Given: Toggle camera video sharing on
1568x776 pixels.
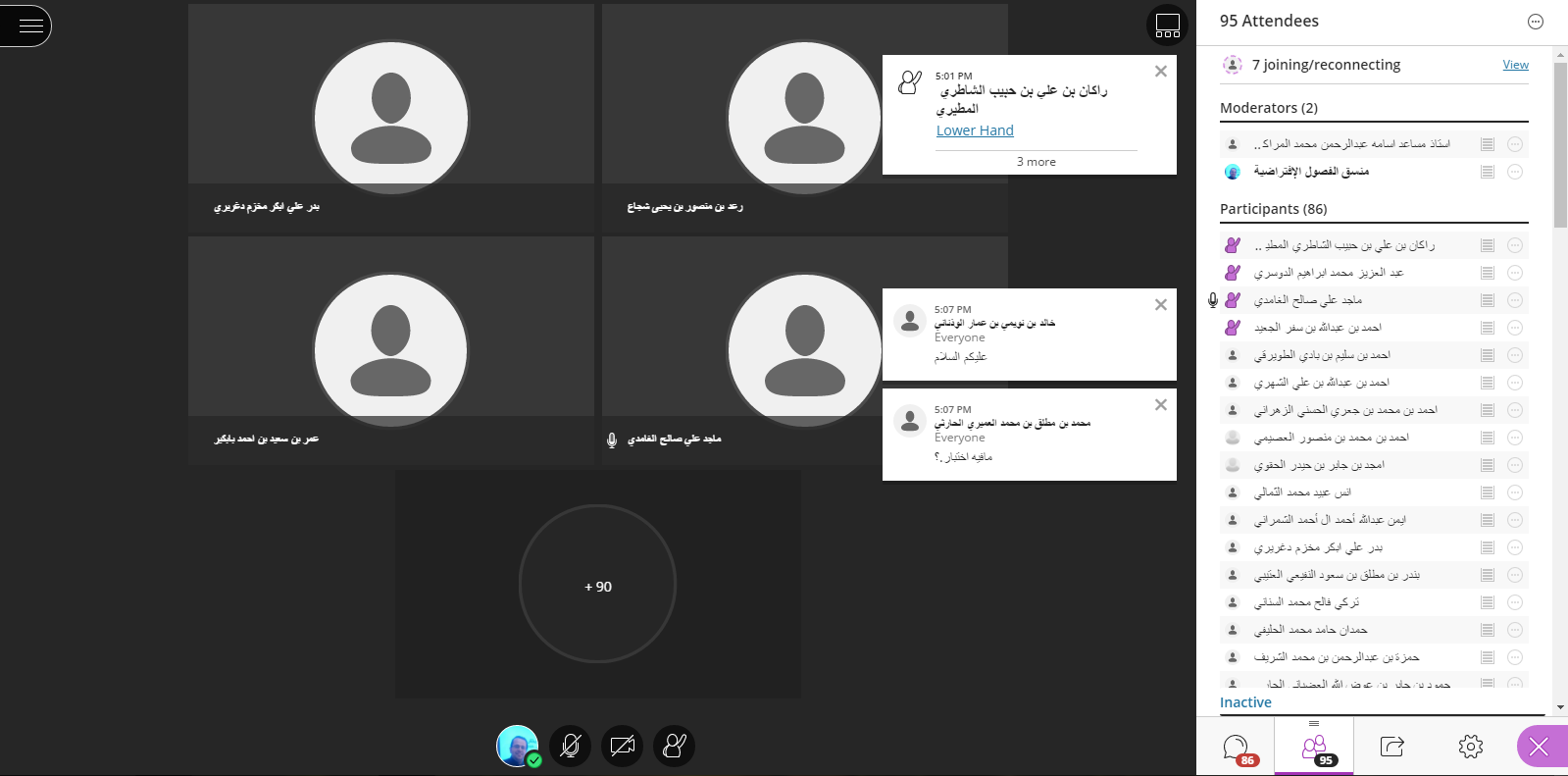Looking at the screenshot, I should [x=622, y=746].
